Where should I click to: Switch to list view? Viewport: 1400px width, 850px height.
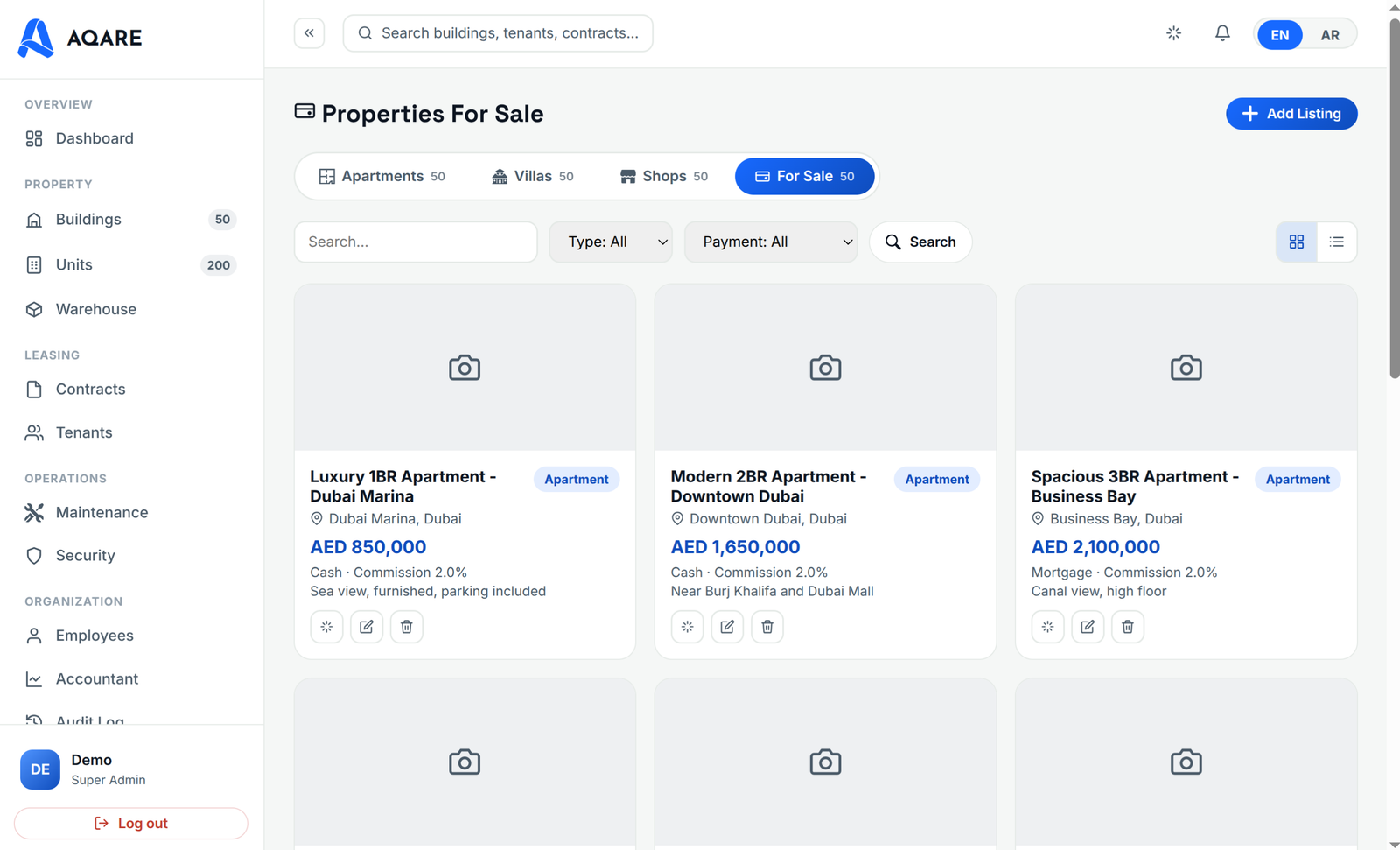[1337, 242]
